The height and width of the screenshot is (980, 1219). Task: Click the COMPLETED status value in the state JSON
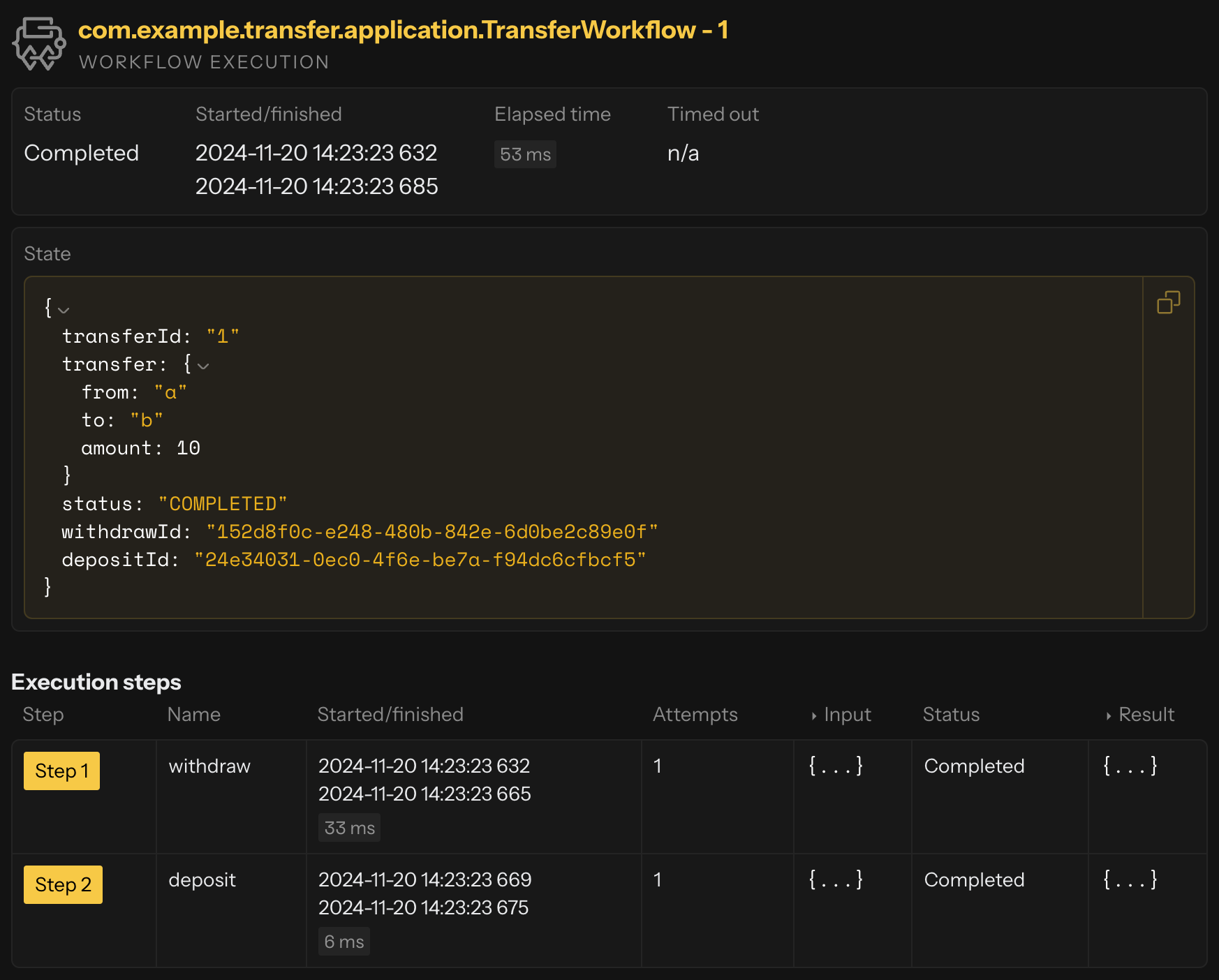pyautogui.click(x=223, y=503)
